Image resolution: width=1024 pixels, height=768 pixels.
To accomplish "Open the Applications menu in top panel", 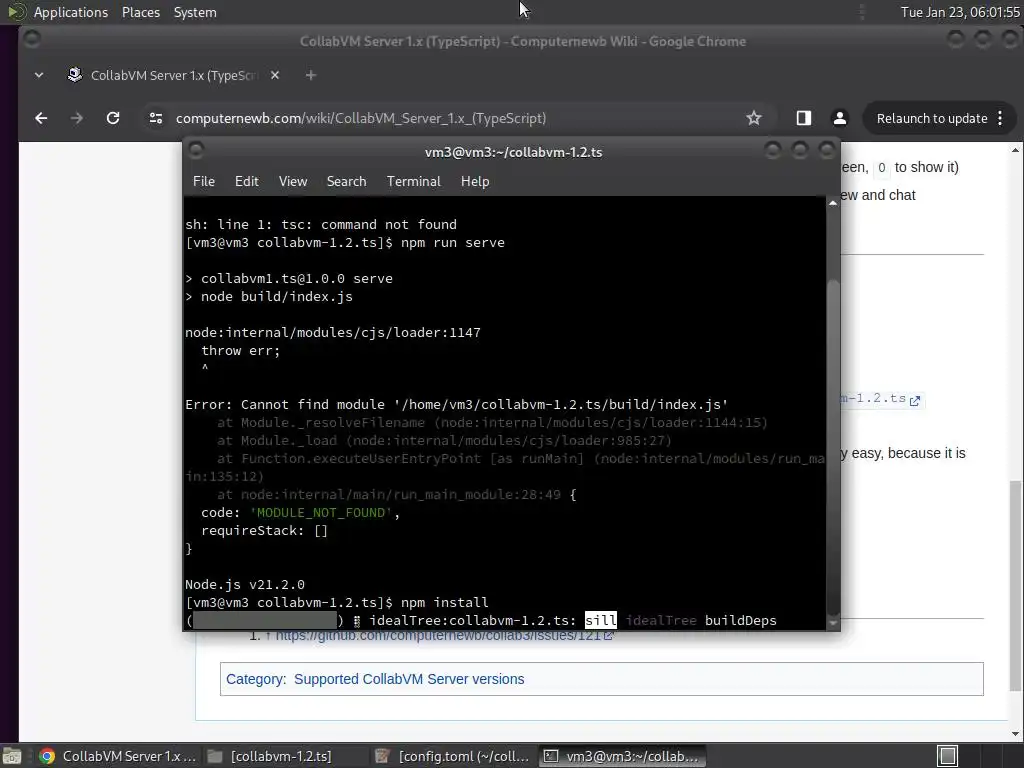I will point(71,12).
